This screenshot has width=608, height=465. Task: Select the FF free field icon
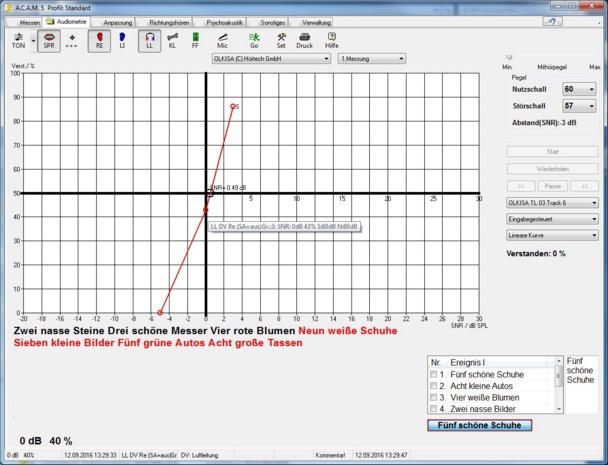196,40
